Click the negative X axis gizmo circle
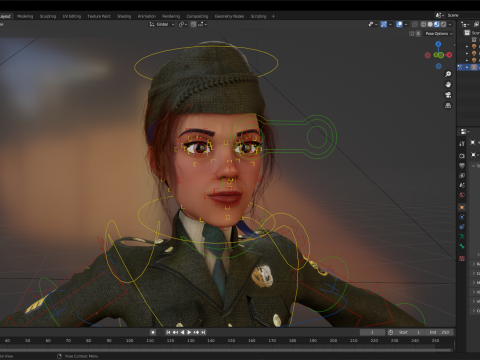 click(x=428, y=55)
